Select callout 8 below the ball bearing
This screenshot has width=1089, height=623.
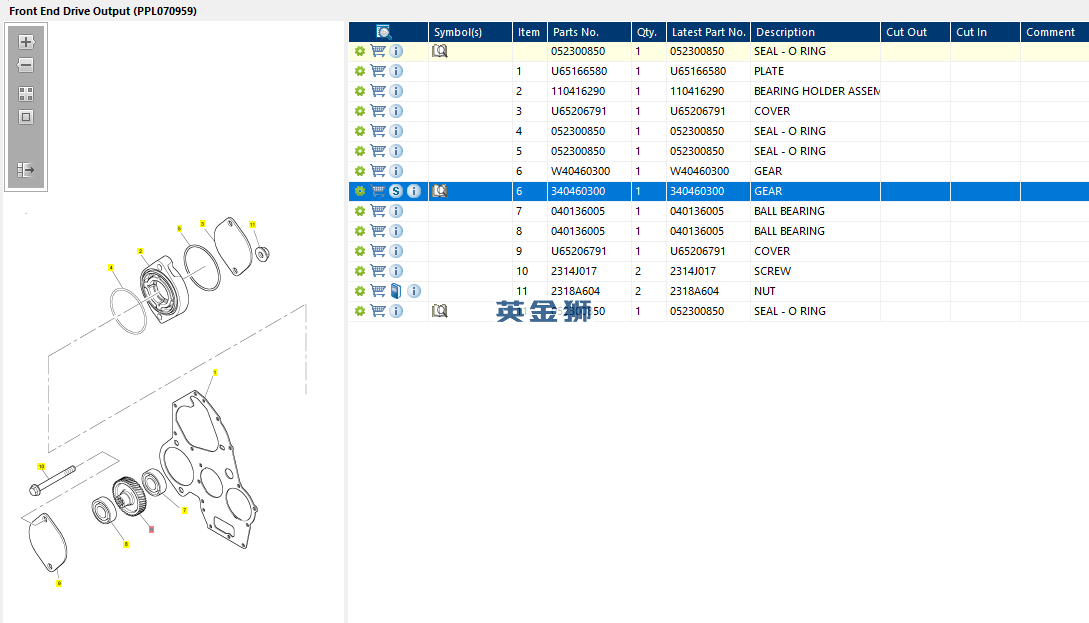coord(126,545)
